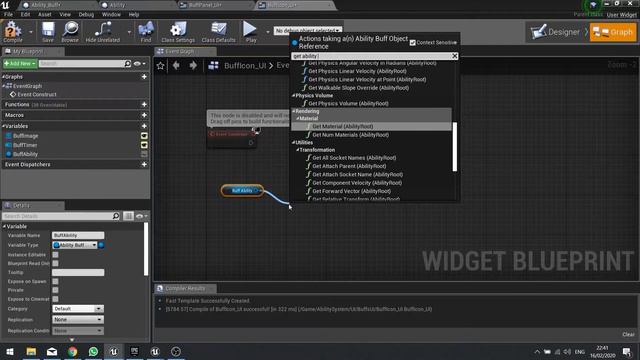
Task: Open File Explorer from taskbar
Action: coord(31,351)
